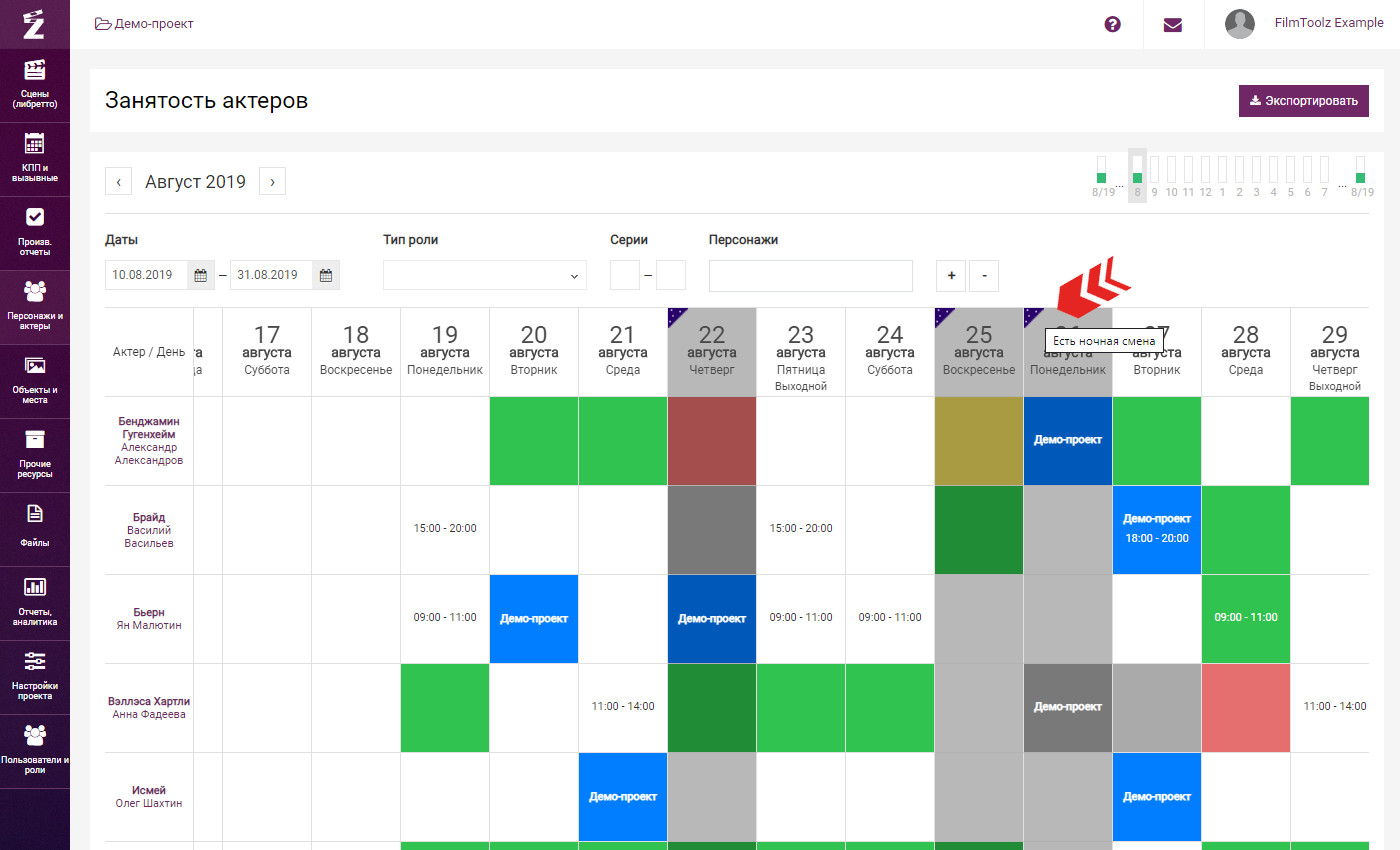Open calendar picker for end date 31.08.2019

pos(326,275)
